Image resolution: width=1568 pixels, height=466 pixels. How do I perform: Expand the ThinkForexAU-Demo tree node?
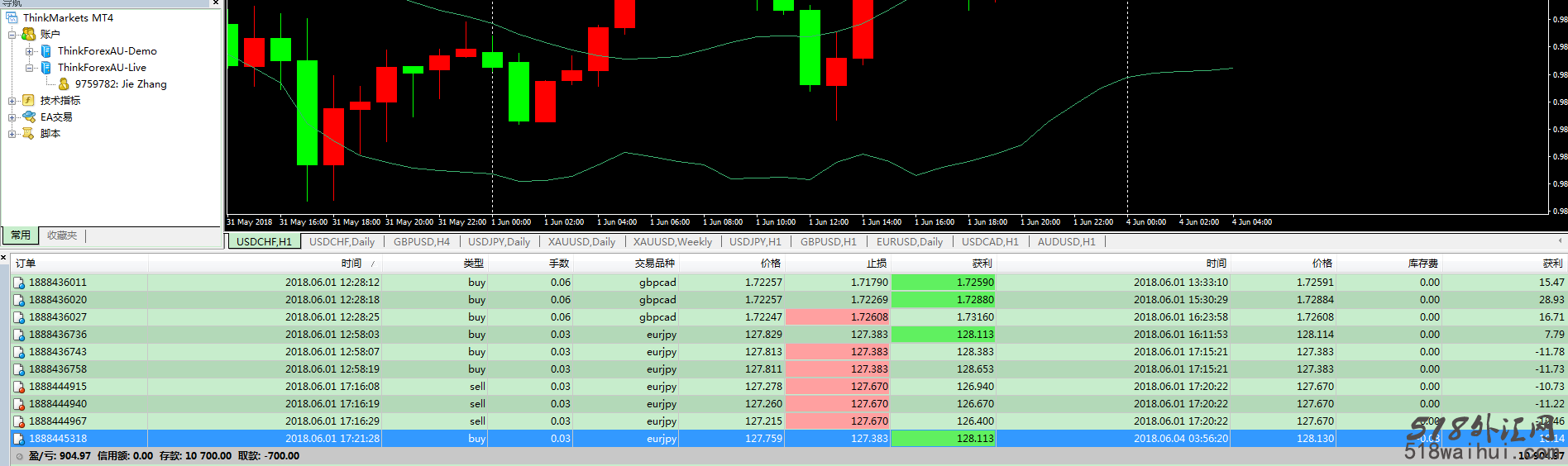(30, 51)
